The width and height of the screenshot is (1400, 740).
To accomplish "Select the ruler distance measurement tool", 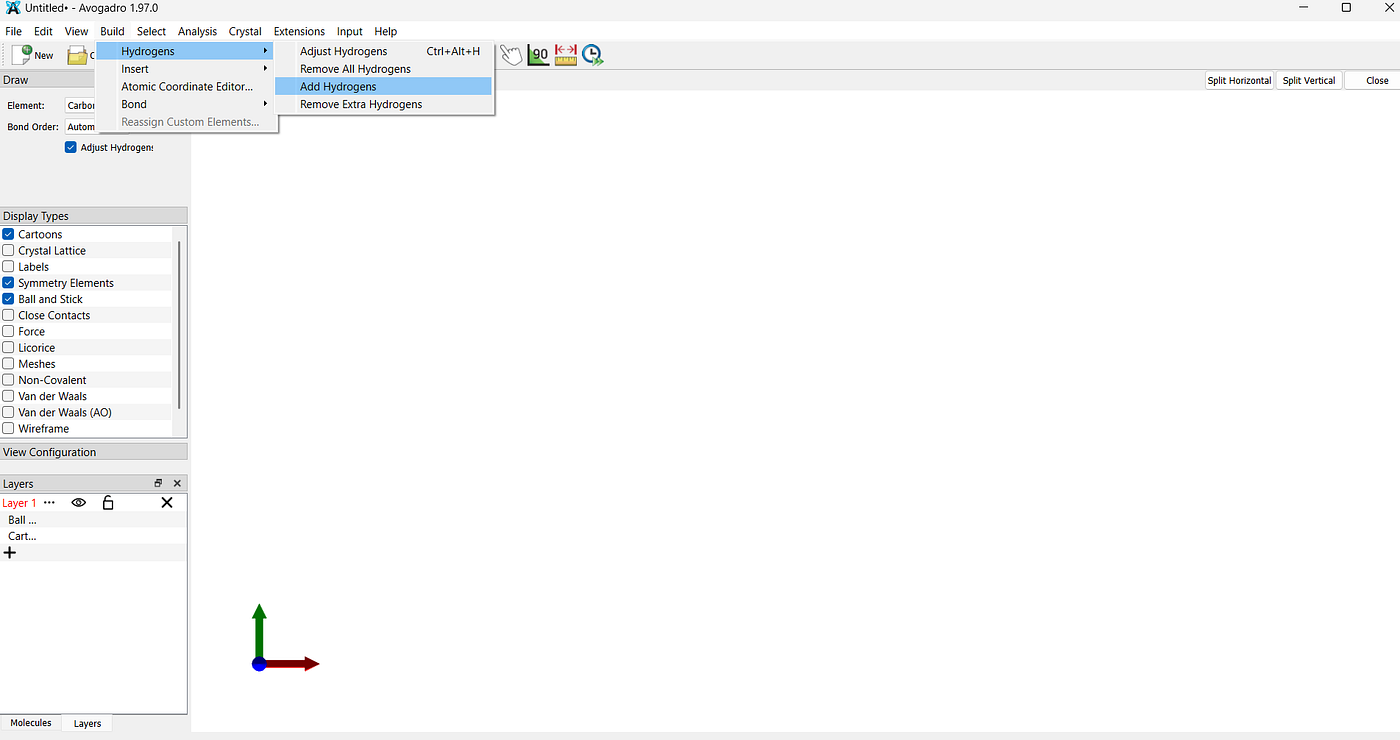I will pos(566,55).
